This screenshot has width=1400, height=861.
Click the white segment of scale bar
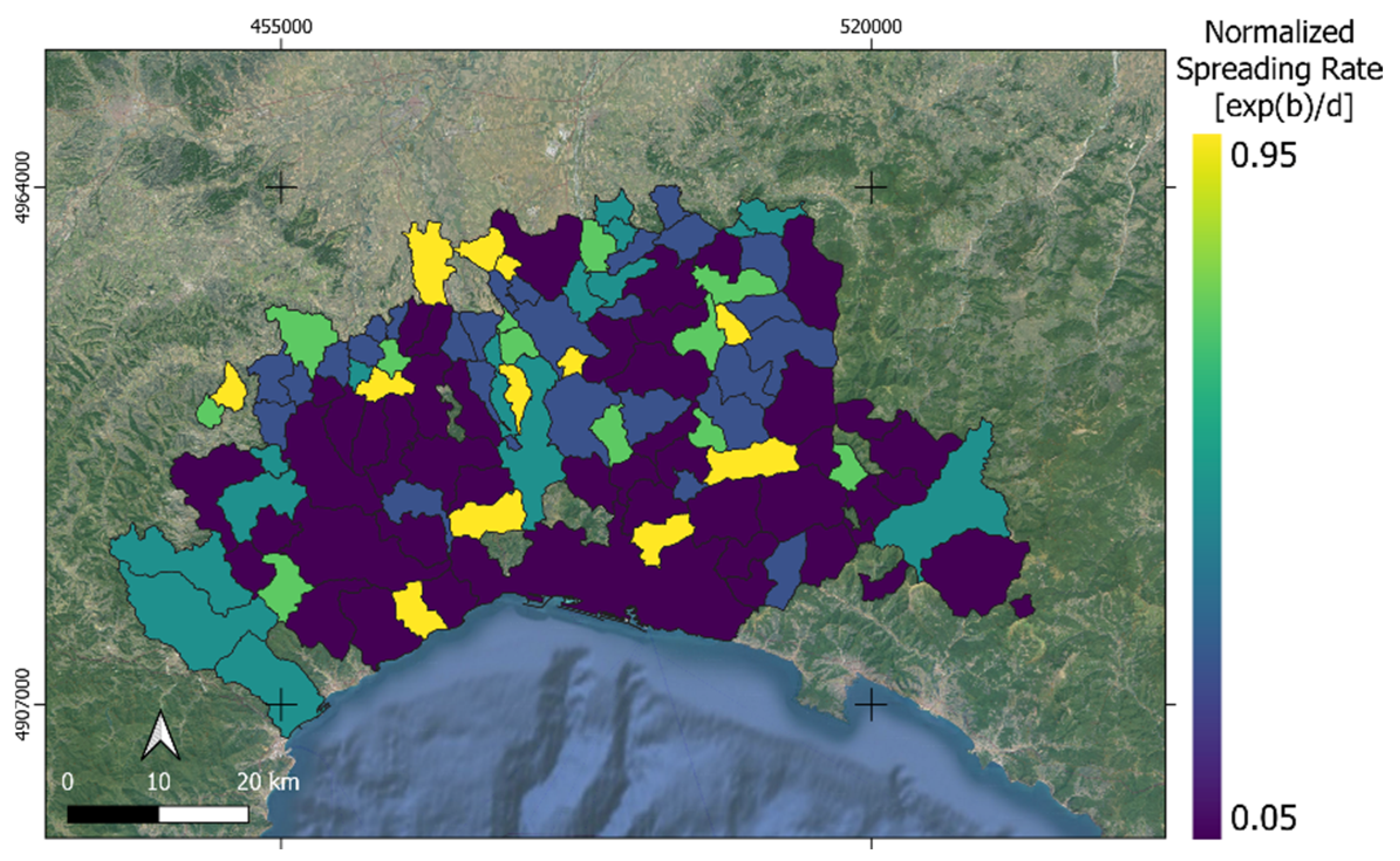203,815
